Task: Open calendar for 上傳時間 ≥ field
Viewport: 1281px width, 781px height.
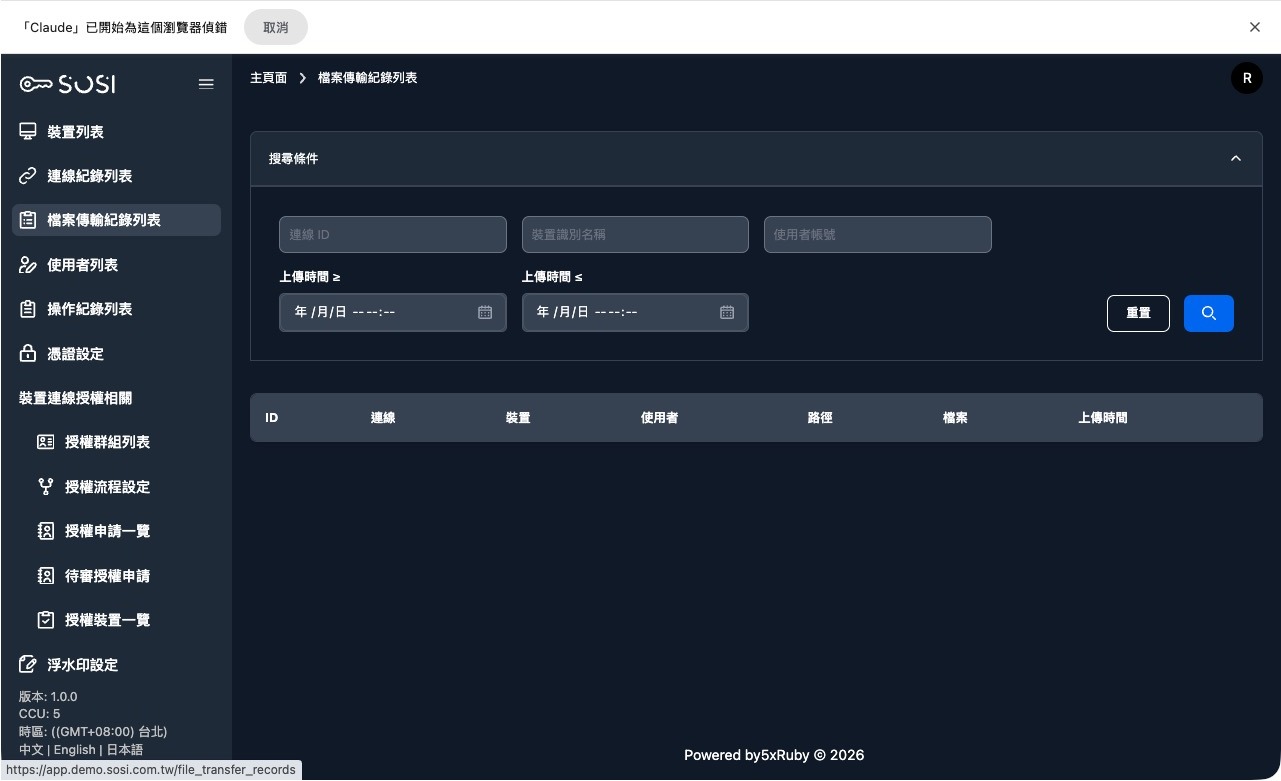Action: click(x=485, y=312)
